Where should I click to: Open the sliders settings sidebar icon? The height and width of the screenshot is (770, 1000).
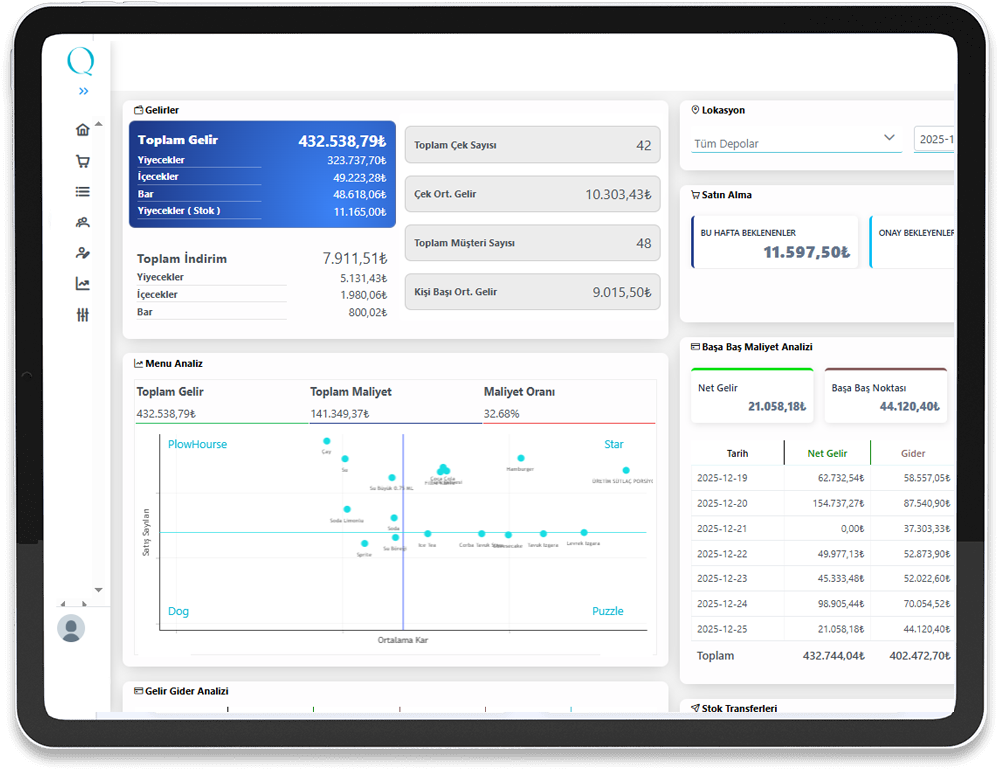point(82,315)
